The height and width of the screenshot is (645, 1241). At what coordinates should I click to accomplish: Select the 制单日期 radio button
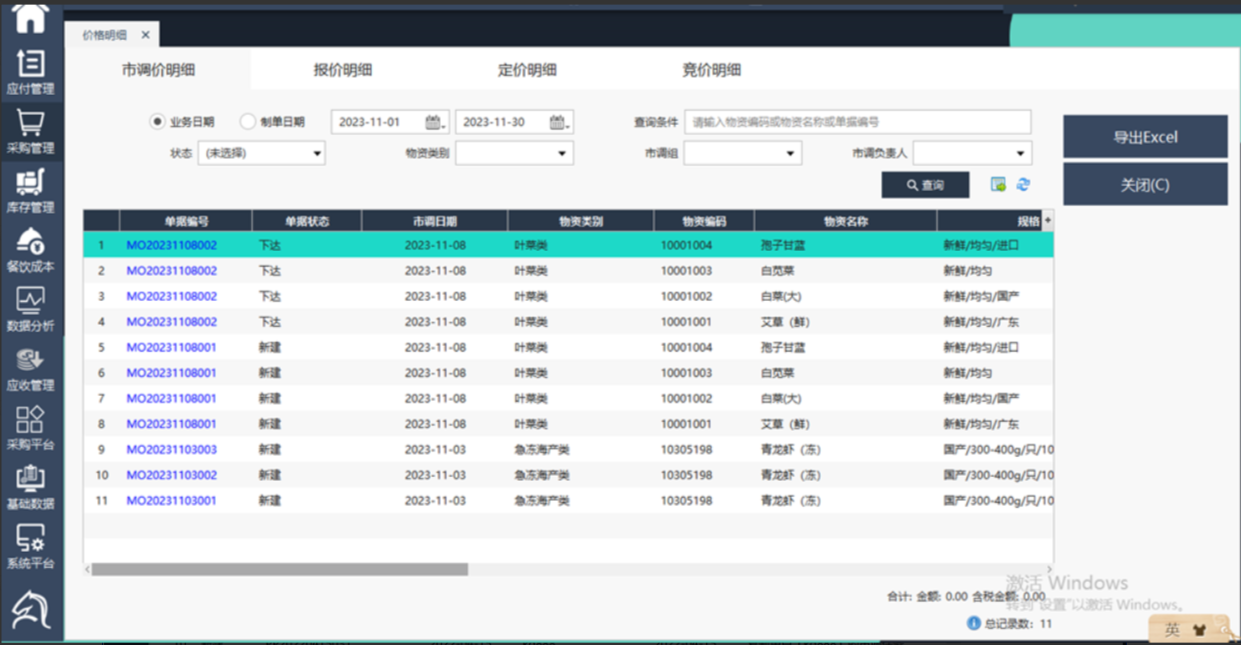coord(248,122)
